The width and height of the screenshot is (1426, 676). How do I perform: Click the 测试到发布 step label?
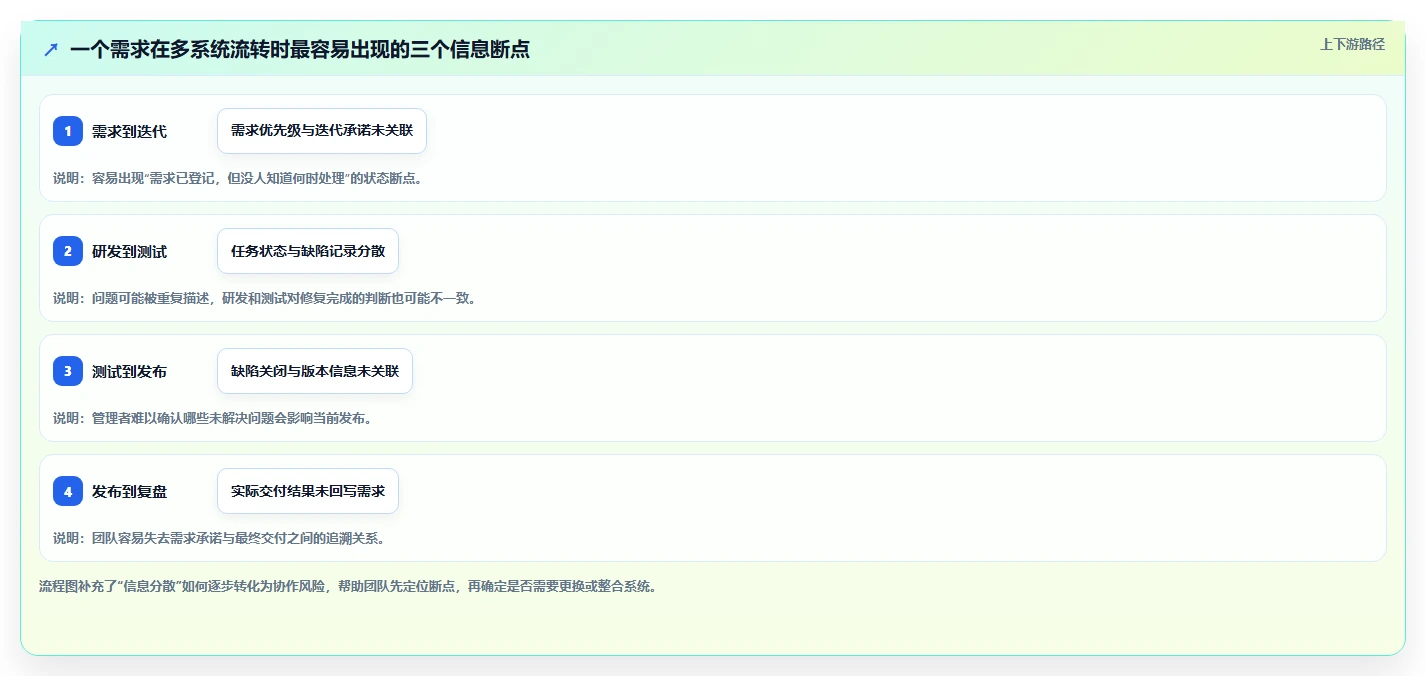(x=129, y=371)
